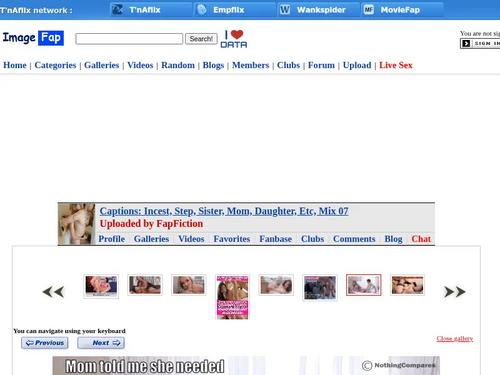Select the first thumbnail in the strip
This screenshot has width=500, height=375.
click(101, 286)
